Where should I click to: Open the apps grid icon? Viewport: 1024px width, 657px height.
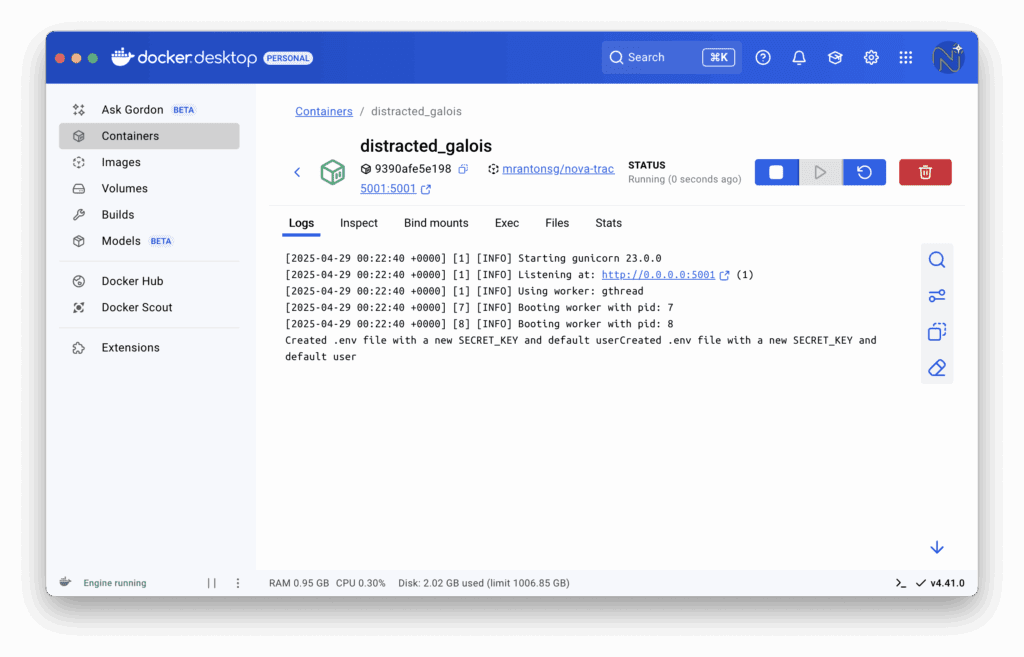(x=906, y=57)
